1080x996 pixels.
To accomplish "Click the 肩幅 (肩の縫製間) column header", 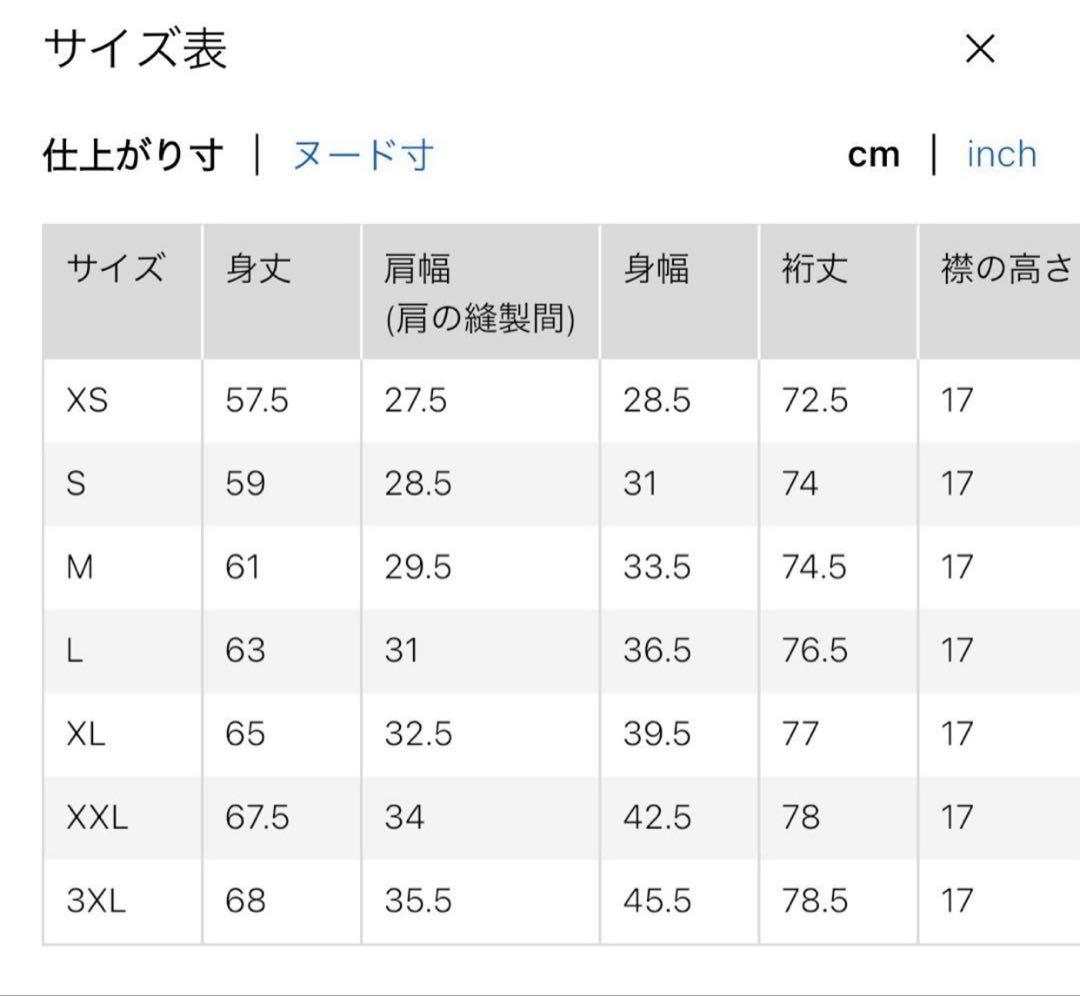I will (479, 293).
